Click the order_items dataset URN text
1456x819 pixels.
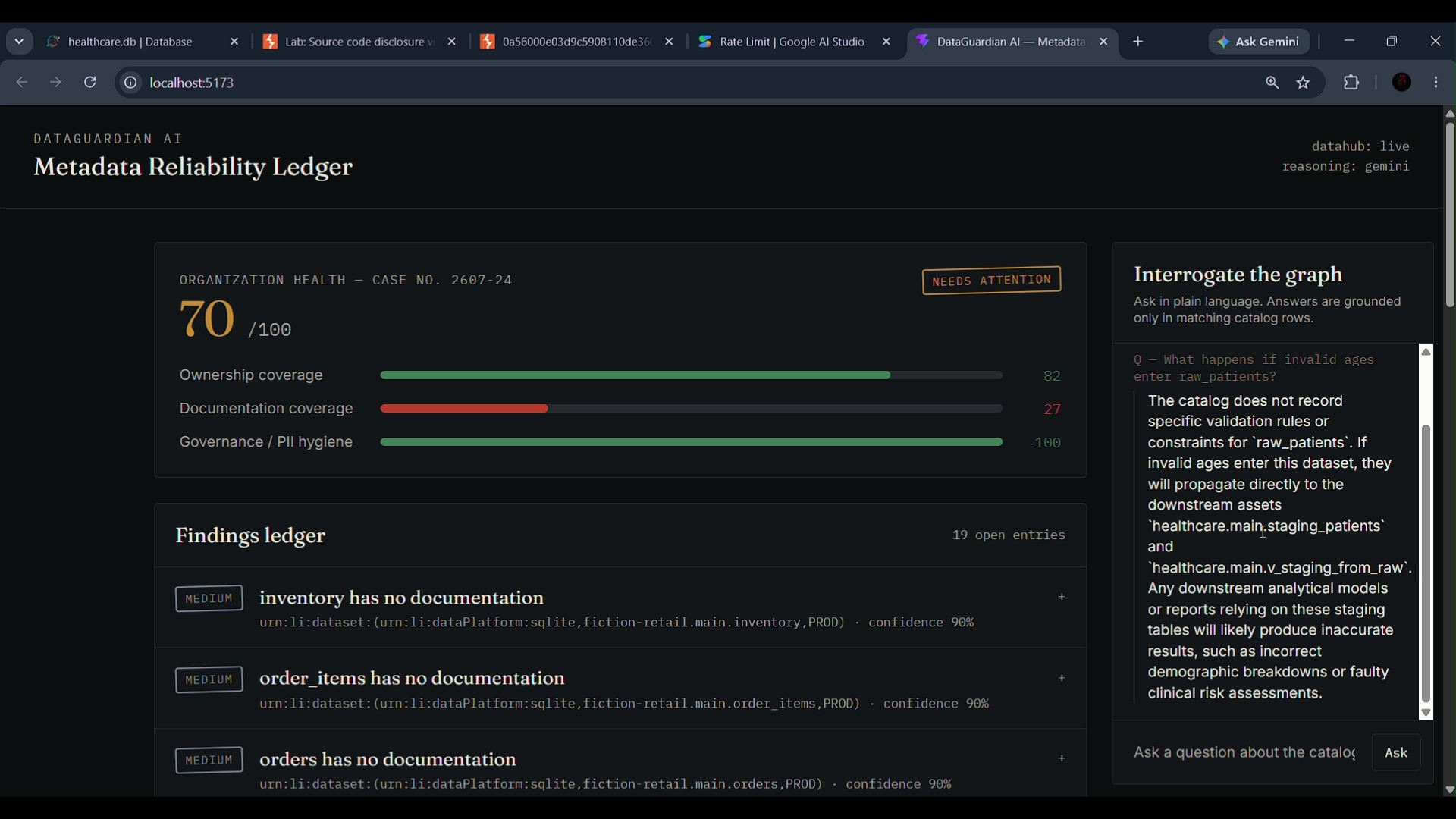click(x=560, y=704)
